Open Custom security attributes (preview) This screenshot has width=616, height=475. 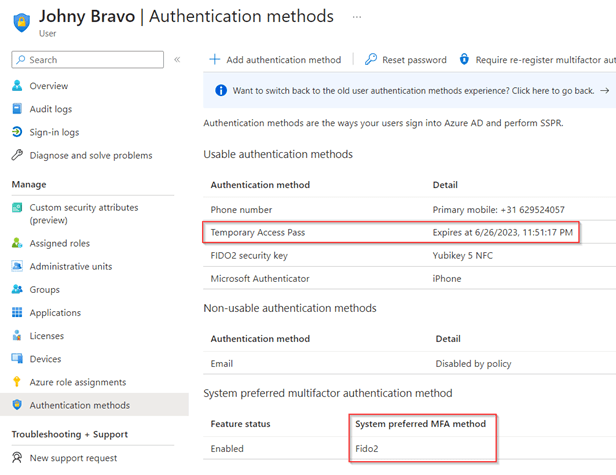coord(84,213)
